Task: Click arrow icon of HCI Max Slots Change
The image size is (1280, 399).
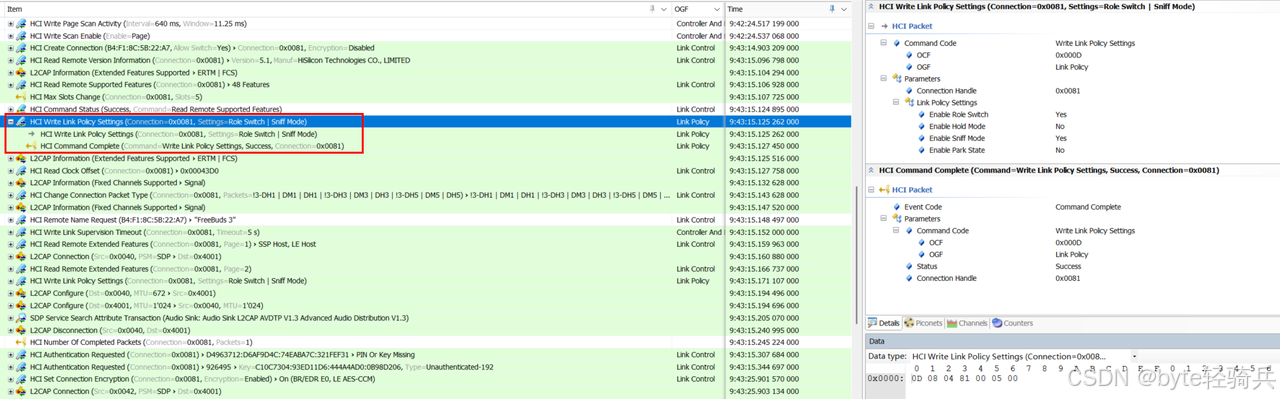Action: point(21,97)
